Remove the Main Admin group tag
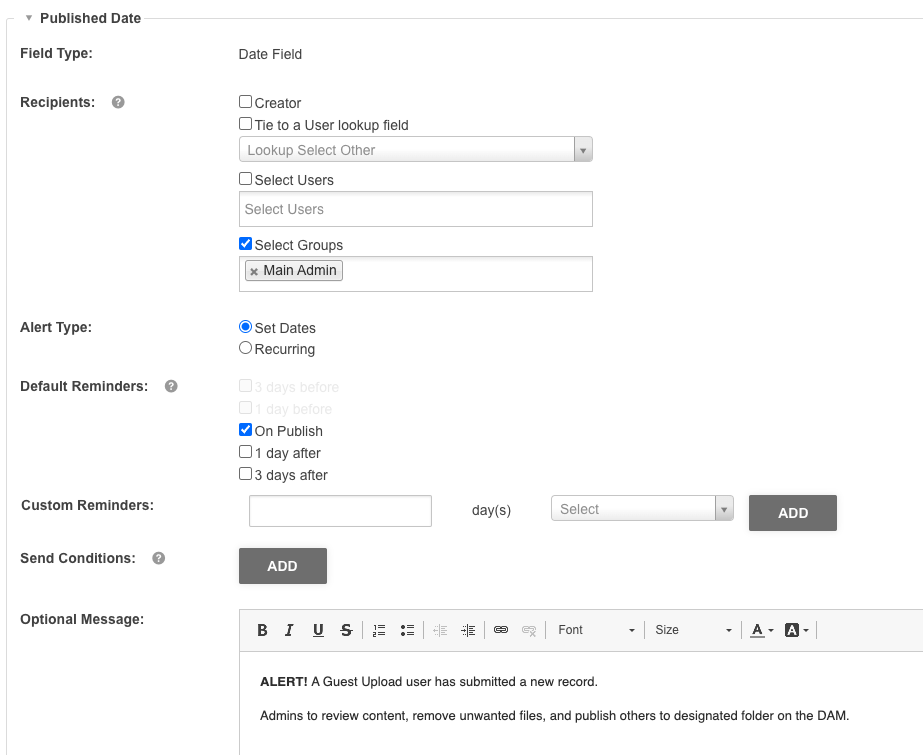The height and width of the screenshot is (755, 923). pyautogui.click(x=254, y=270)
